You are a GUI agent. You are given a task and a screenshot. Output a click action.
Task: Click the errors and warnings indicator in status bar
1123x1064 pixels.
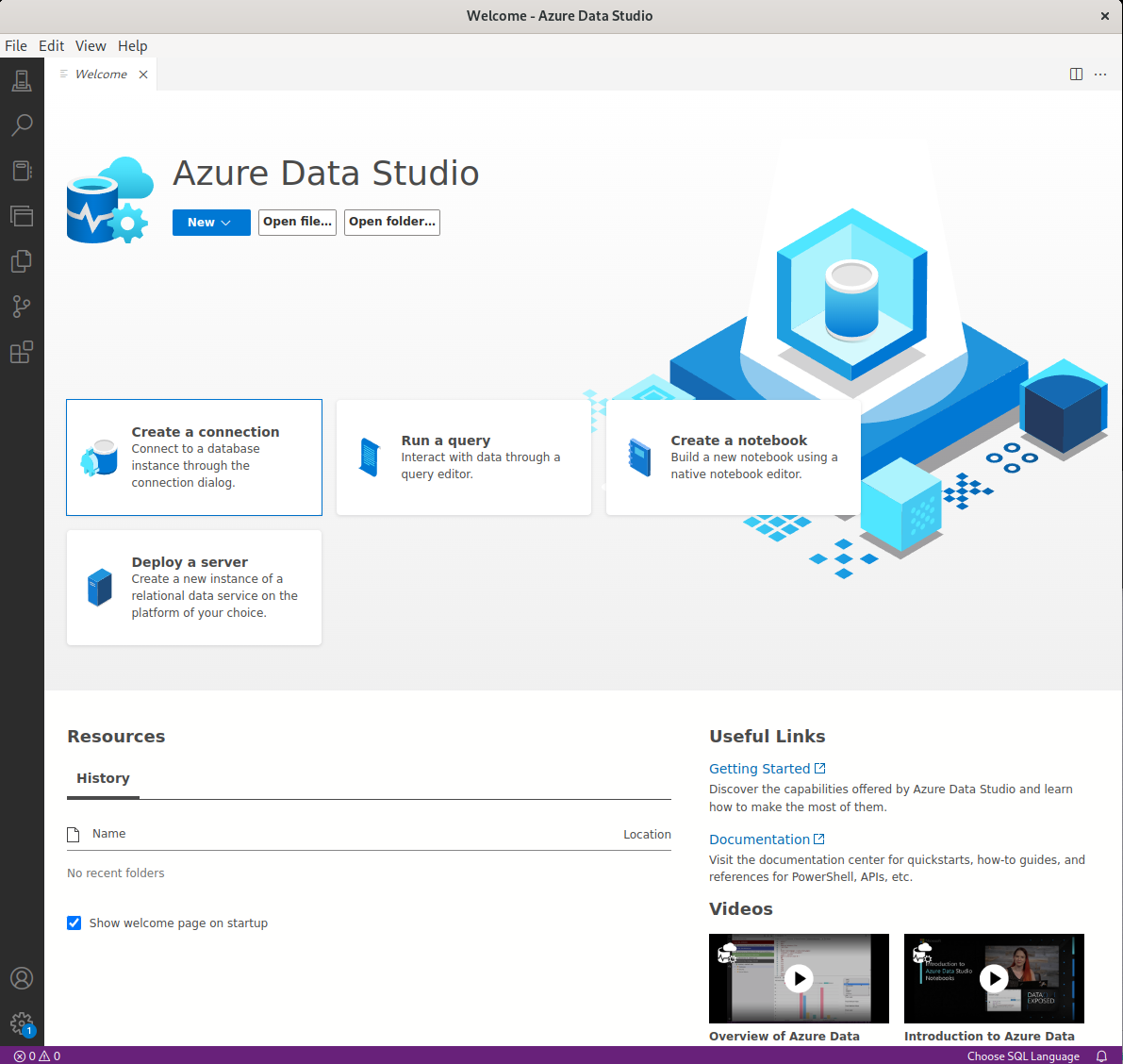coord(36,1056)
